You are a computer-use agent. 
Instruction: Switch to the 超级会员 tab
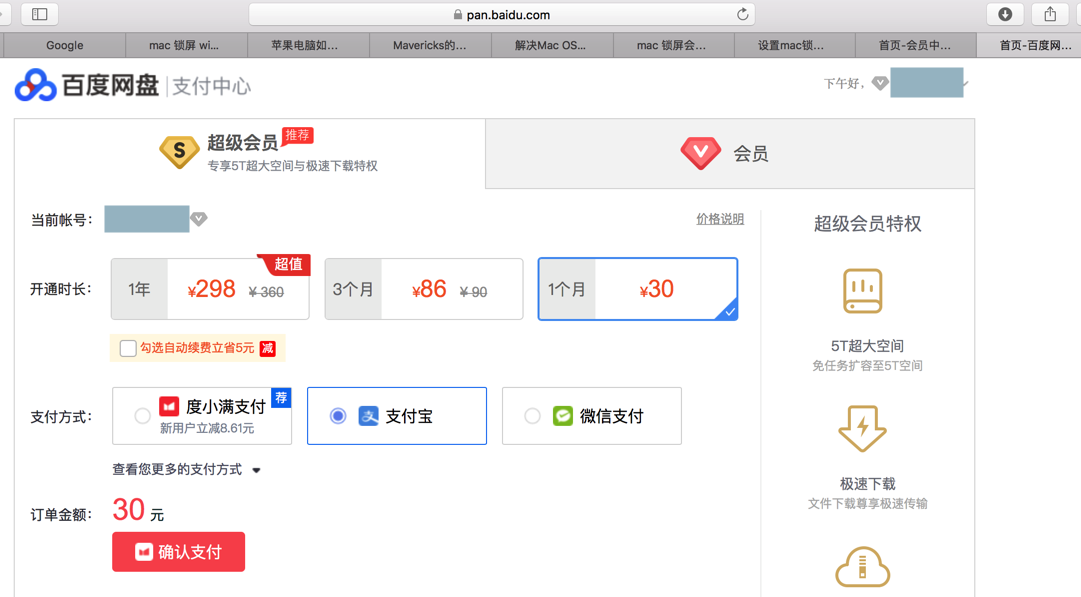click(x=250, y=153)
